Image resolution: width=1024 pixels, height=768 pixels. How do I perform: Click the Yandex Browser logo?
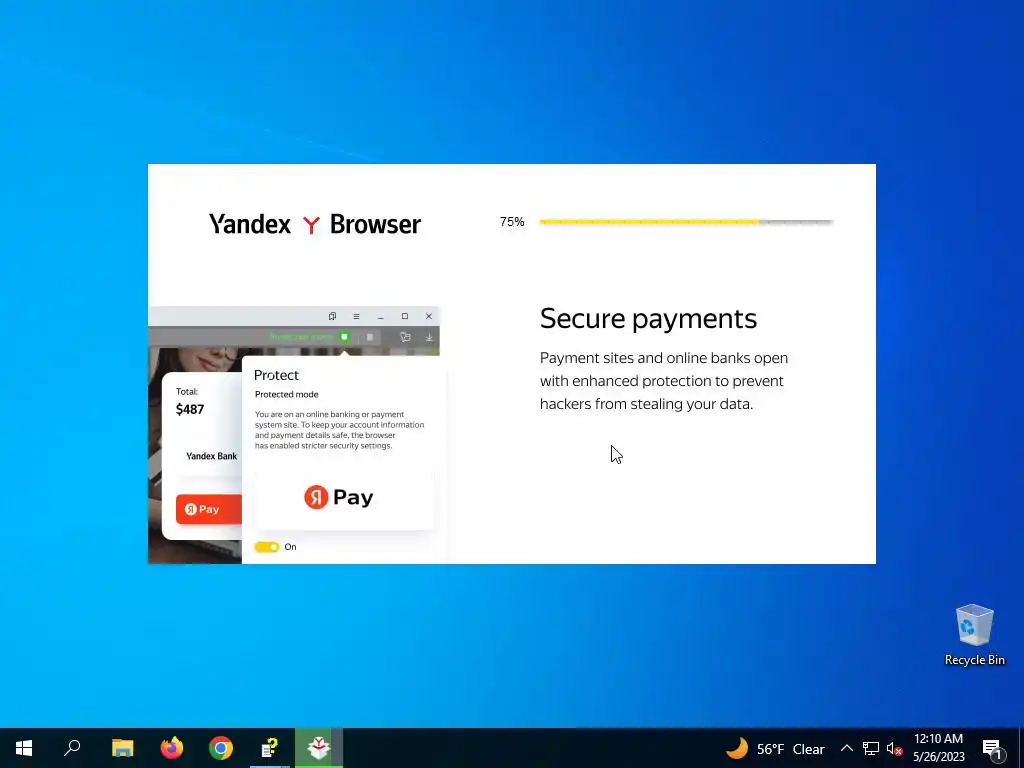(x=315, y=224)
